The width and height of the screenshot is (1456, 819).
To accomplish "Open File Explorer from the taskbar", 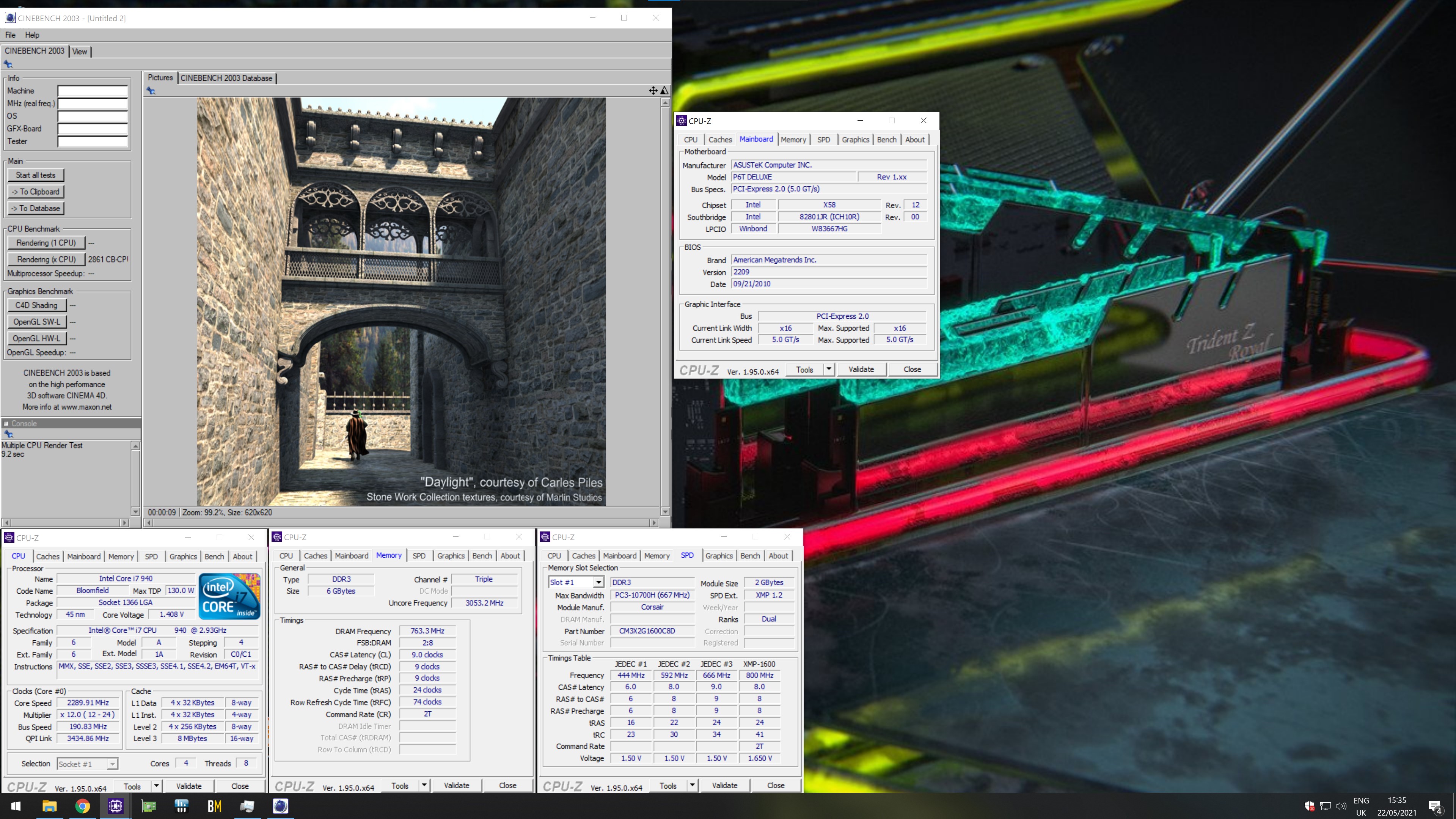I will 49,806.
